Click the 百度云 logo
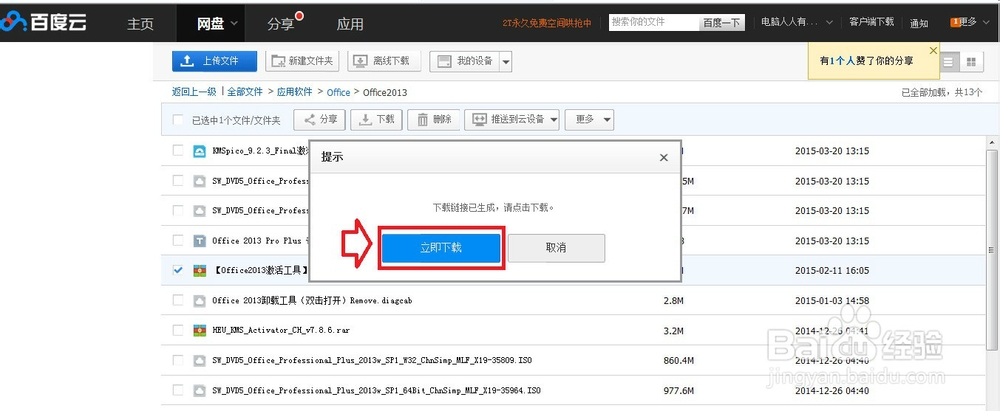The height and width of the screenshot is (411, 1000). 43,22
